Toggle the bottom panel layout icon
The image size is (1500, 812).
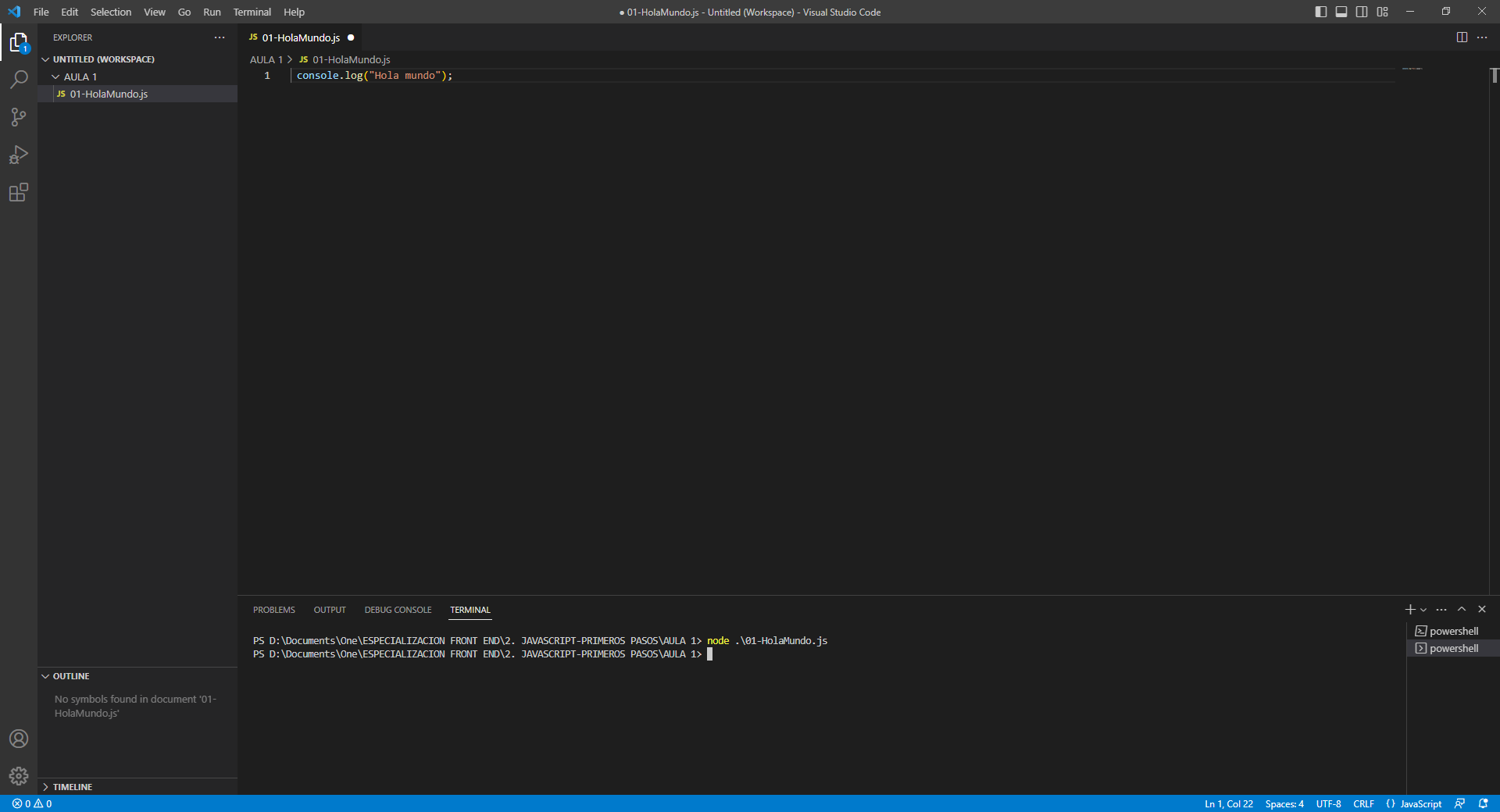tap(1341, 12)
